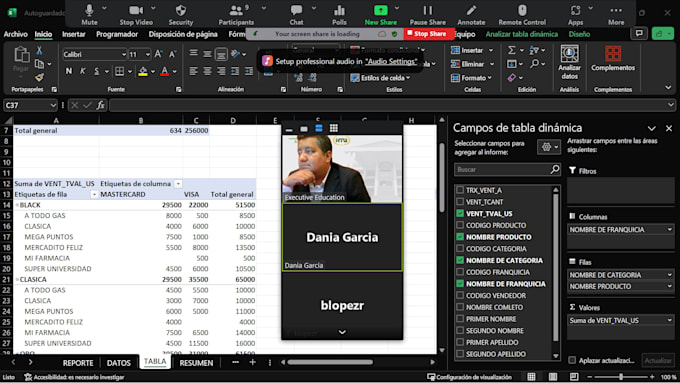Click Configuración de visualización
This screenshot has height=383, width=680.
[x=470, y=377]
